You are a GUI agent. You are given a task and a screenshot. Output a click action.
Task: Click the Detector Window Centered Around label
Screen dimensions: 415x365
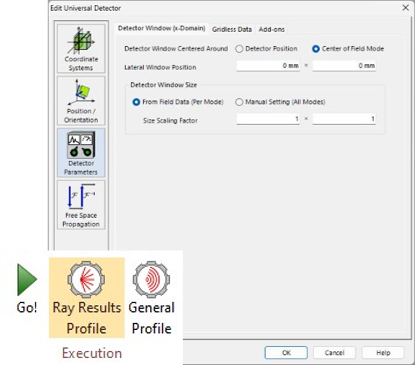[176, 49]
